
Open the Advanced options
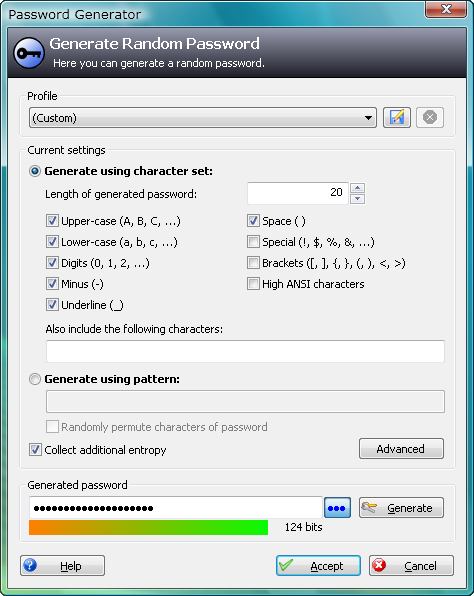pos(401,449)
